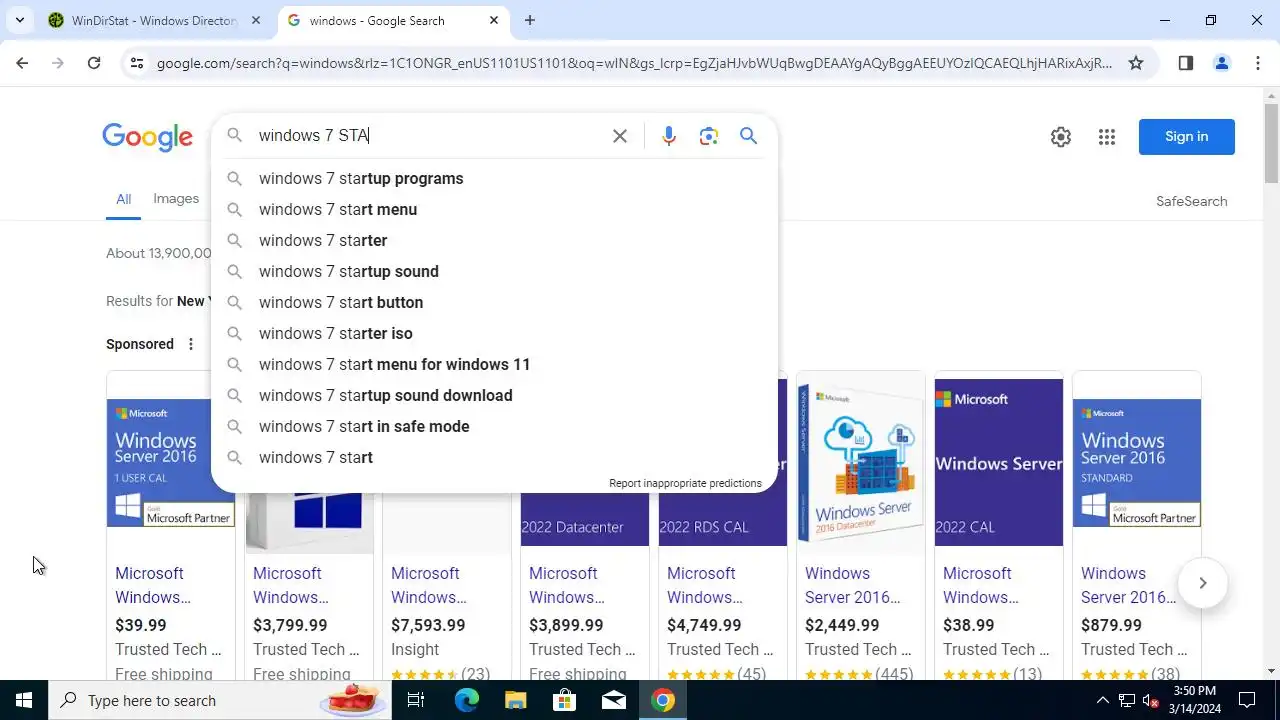The width and height of the screenshot is (1280, 720).
Task: Show hidden system tray icons
Action: click(x=1102, y=700)
